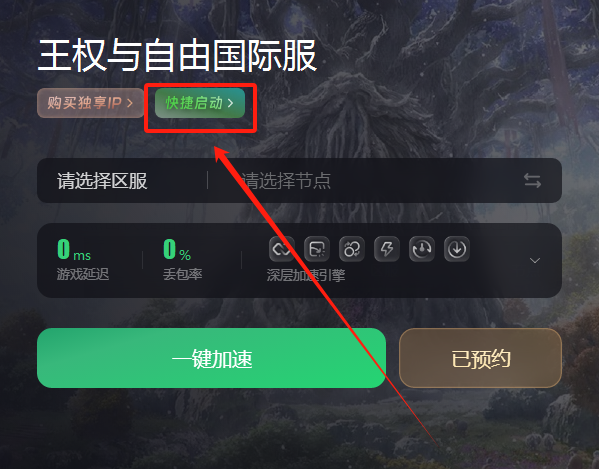The height and width of the screenshot is (469, 599).
Task: Click the 已预约 reserved button
Action: click(x=481, y=358)
